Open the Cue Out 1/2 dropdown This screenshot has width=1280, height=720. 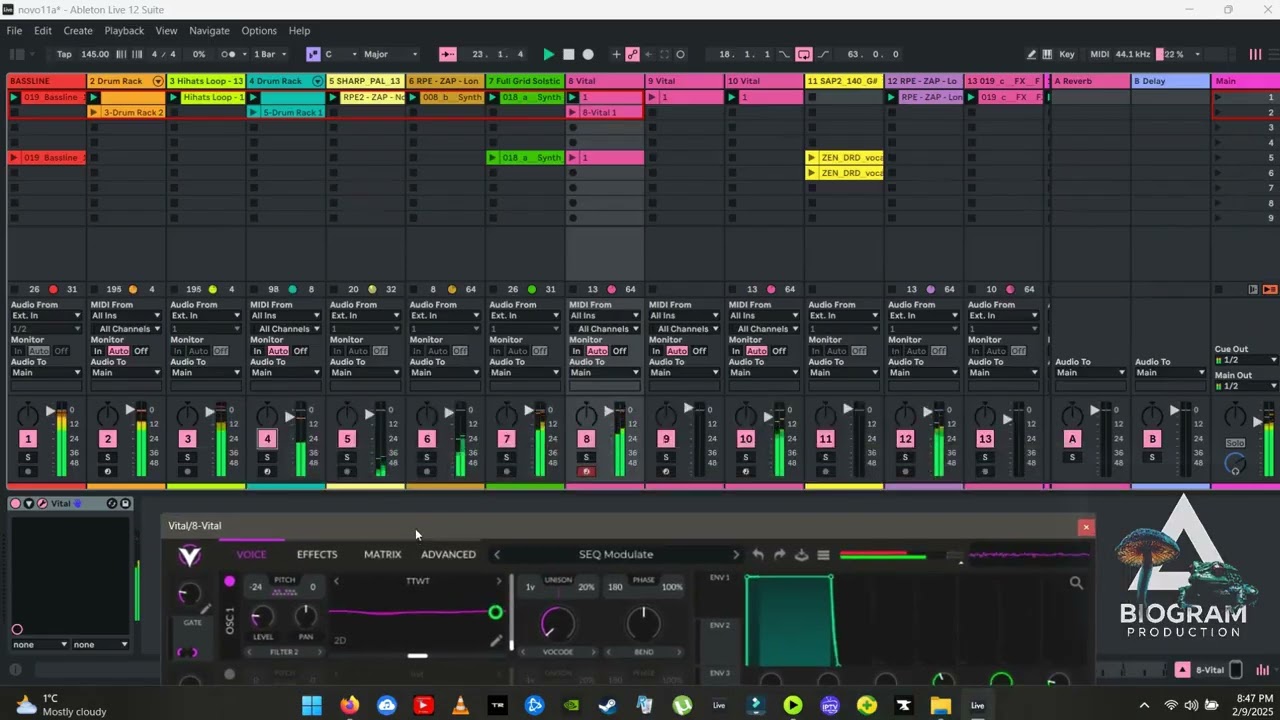coord(1246,360)
